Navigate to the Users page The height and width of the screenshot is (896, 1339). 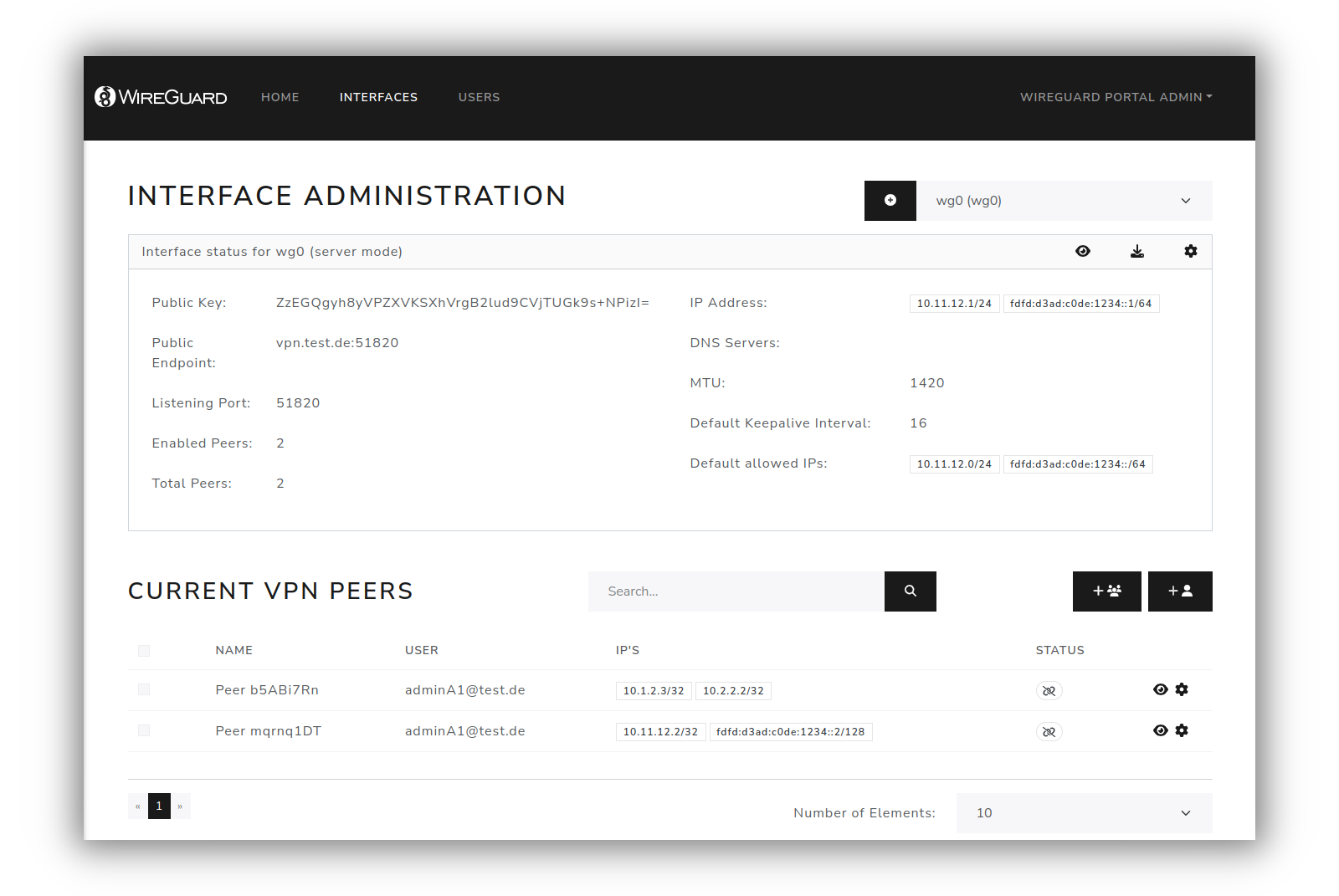point(479,97)
